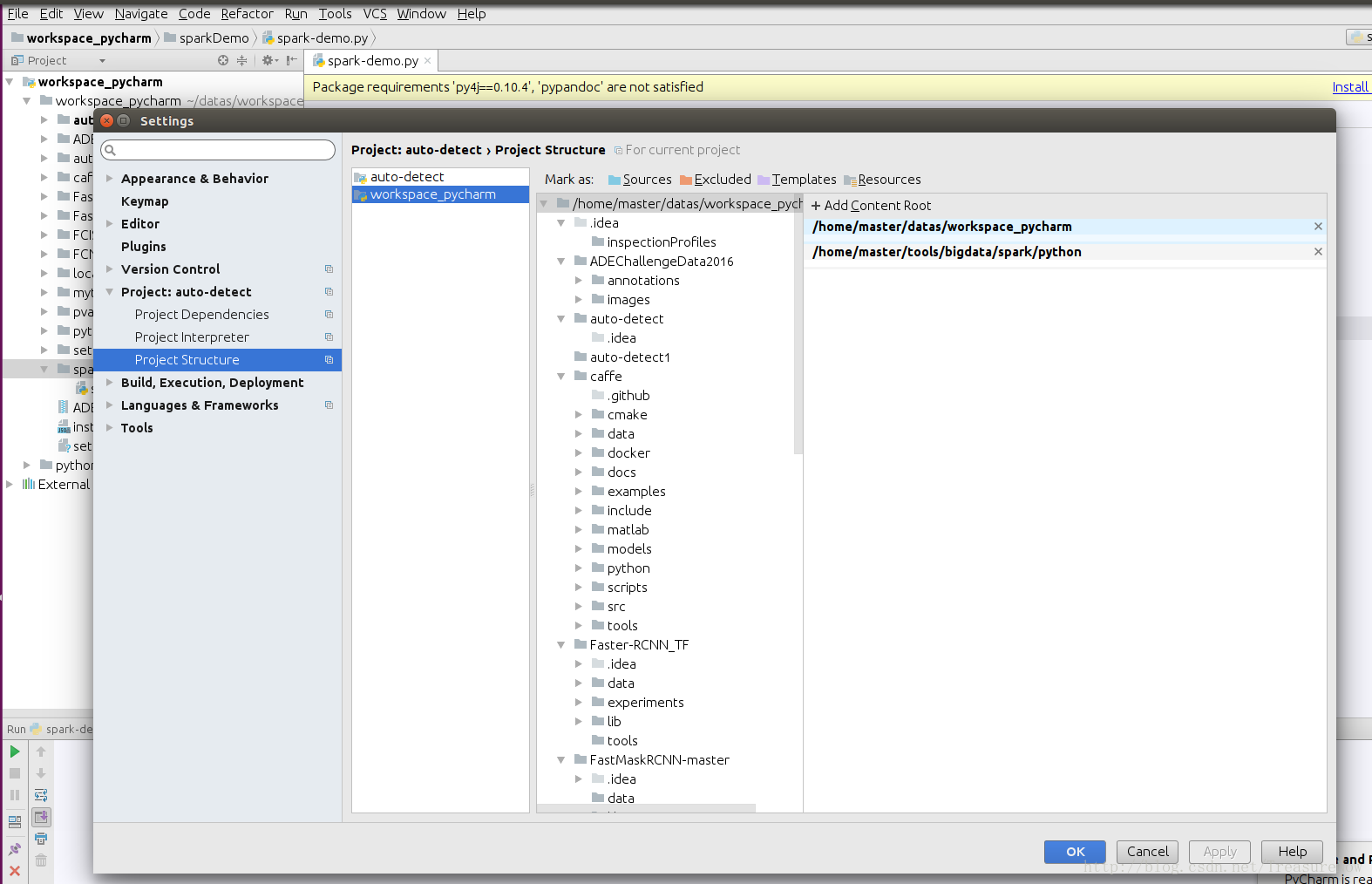Click the green Run button in Run panel

[15, 751]
